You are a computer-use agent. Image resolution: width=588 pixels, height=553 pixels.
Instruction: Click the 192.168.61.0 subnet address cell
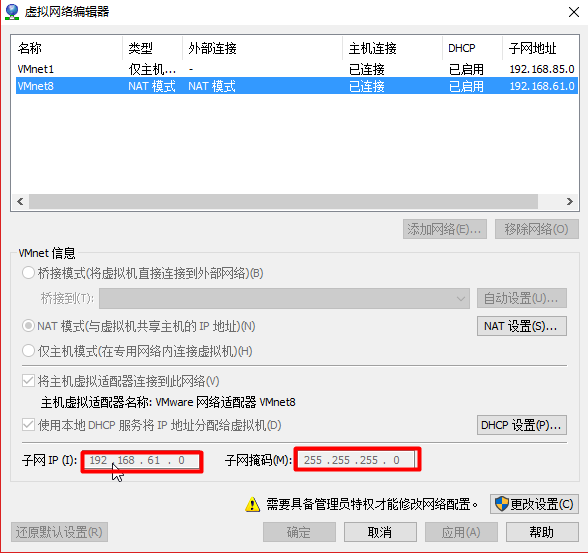542,86
